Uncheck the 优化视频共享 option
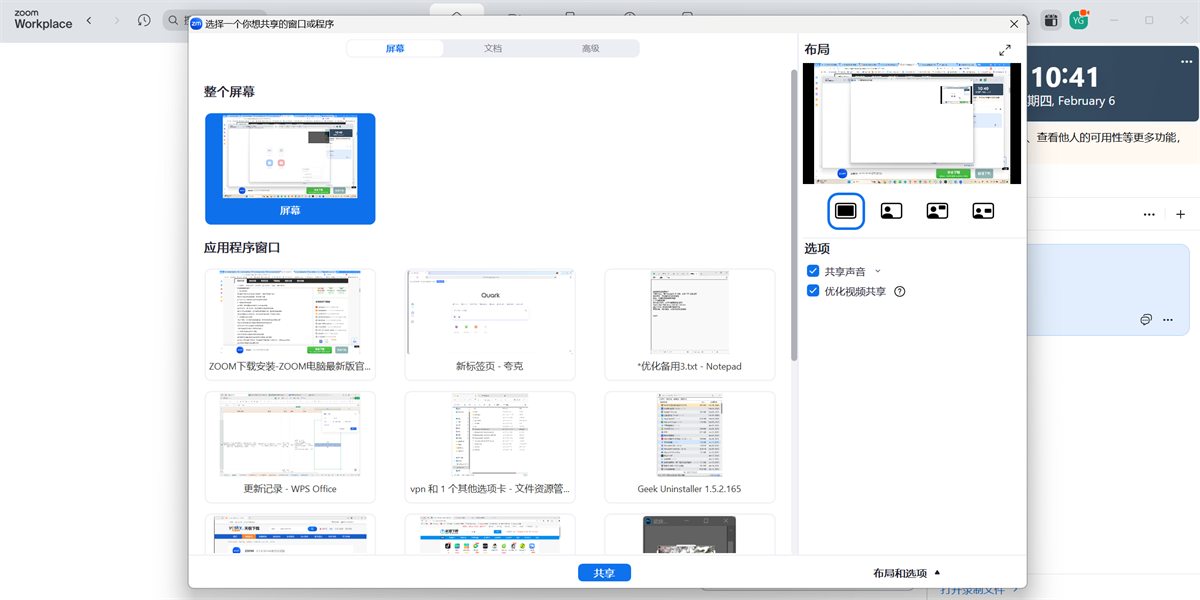Image resolution: width=1200 pixels, height=600 pixels. coord(813,291)
